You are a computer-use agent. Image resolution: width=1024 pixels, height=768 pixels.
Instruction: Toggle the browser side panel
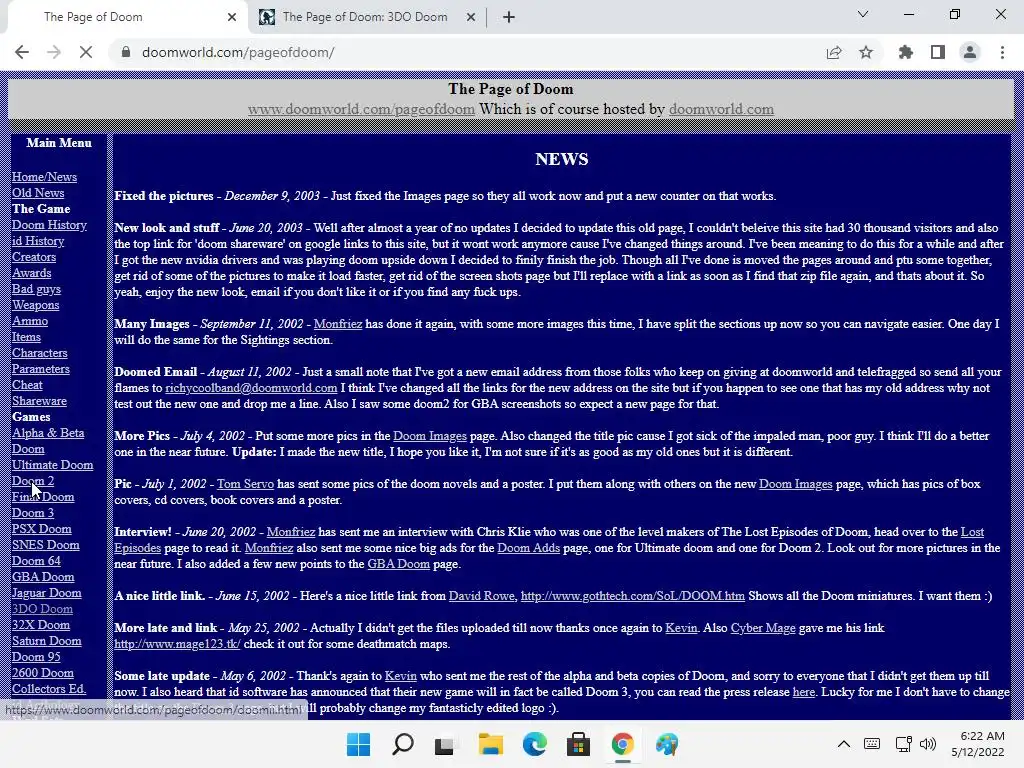(938, 52)
